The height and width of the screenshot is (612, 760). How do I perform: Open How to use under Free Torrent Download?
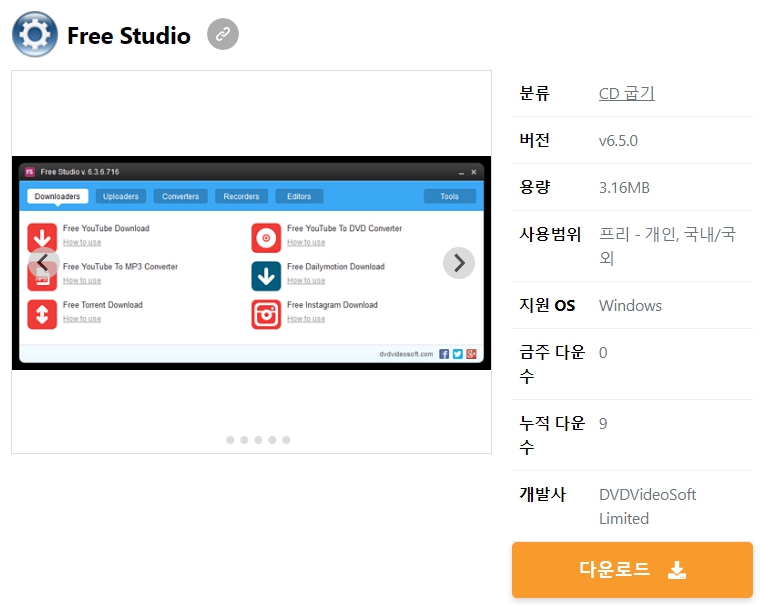[82, 319]
